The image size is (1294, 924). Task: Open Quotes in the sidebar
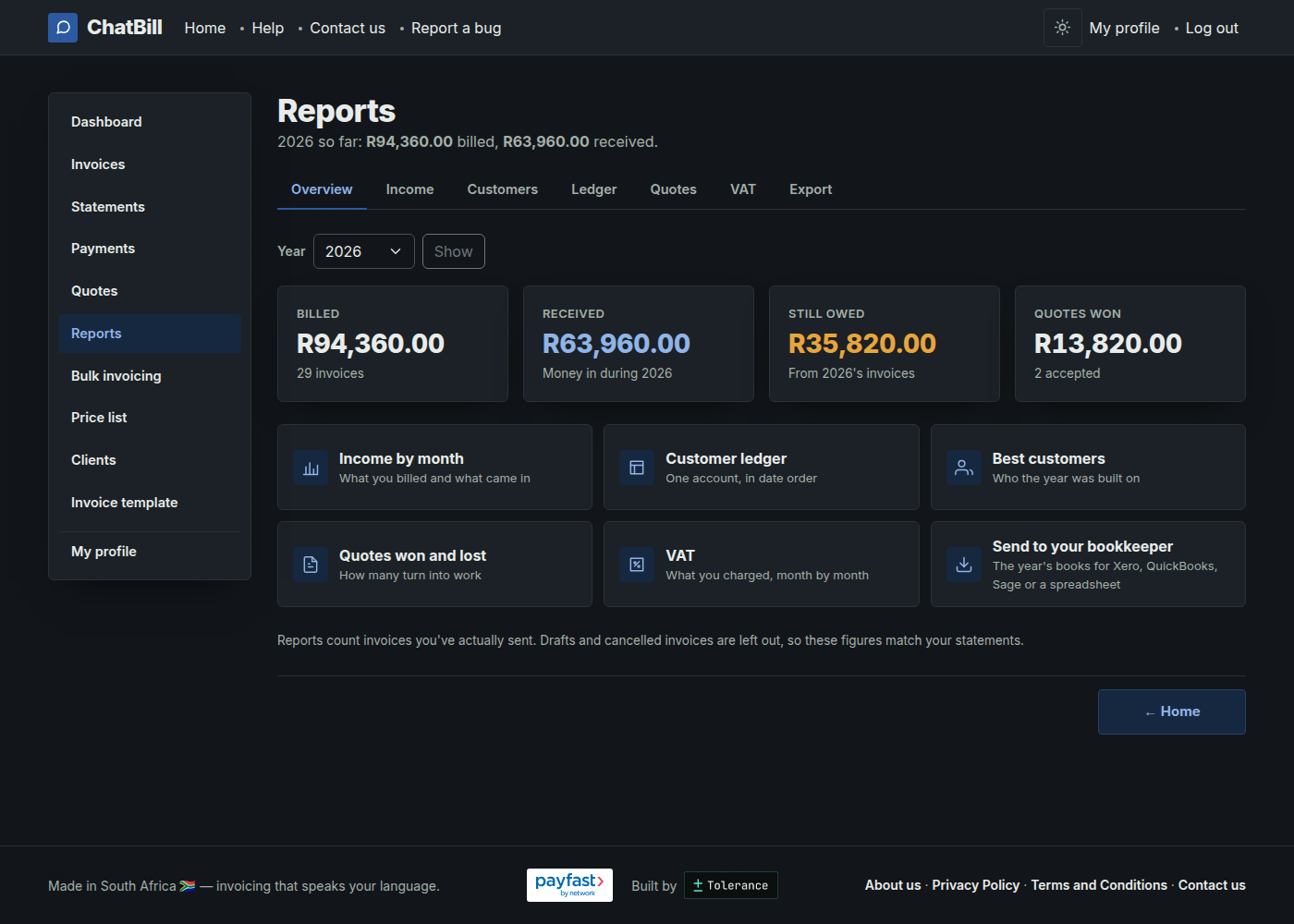(x=150, y=291)
